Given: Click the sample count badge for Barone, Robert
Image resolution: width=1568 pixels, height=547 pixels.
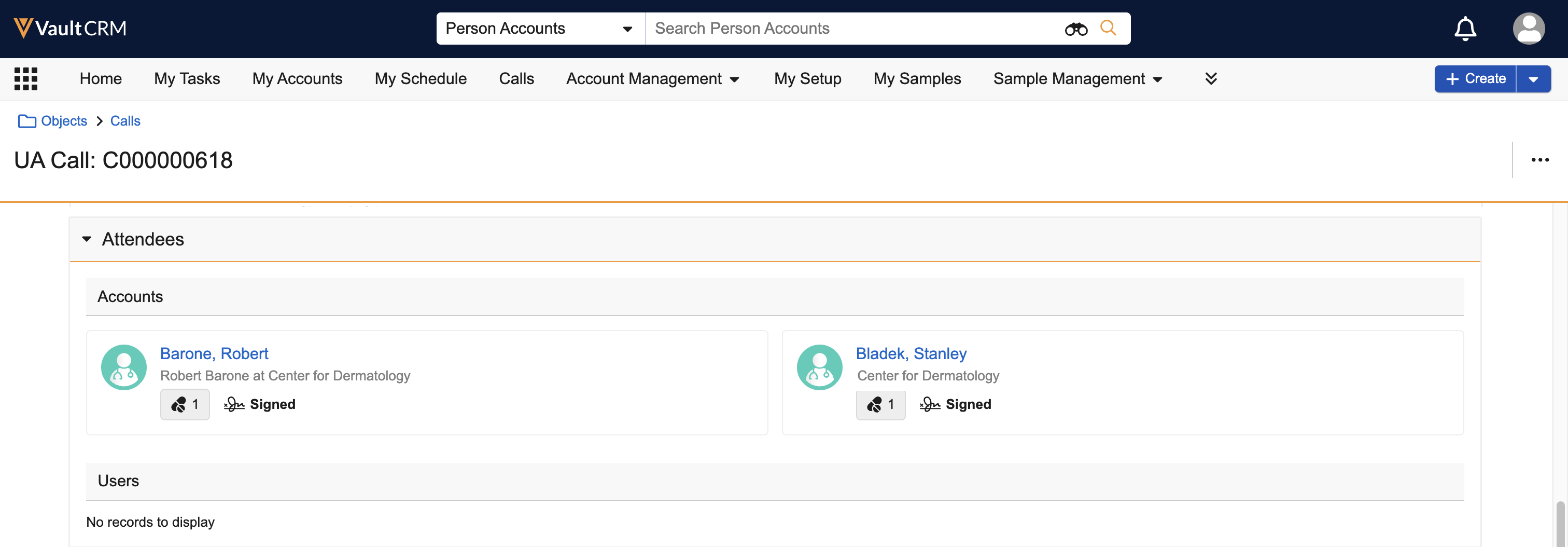Looking at the screenshot, I should coord(185,404).
